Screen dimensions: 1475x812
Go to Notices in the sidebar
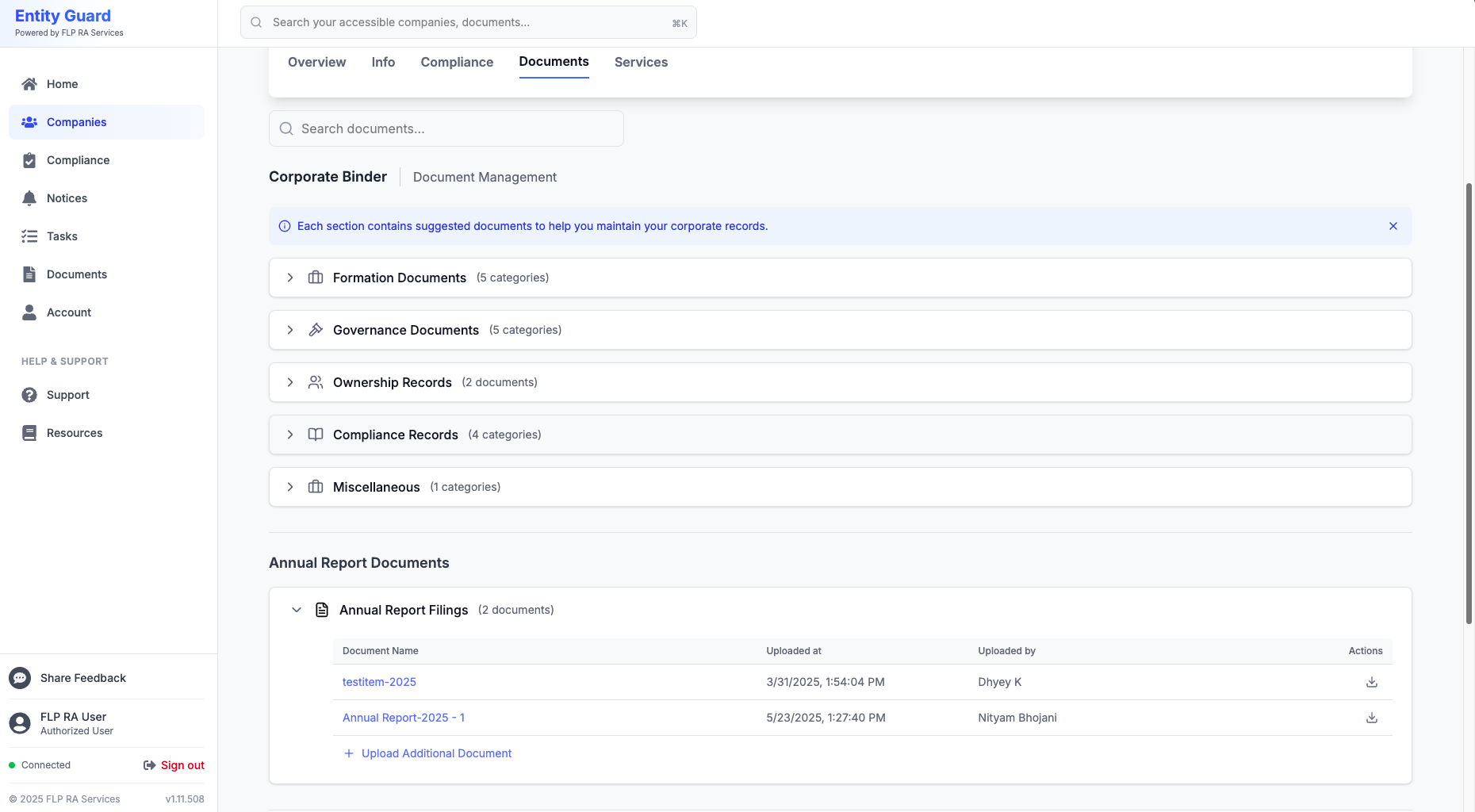pos(106,198)
